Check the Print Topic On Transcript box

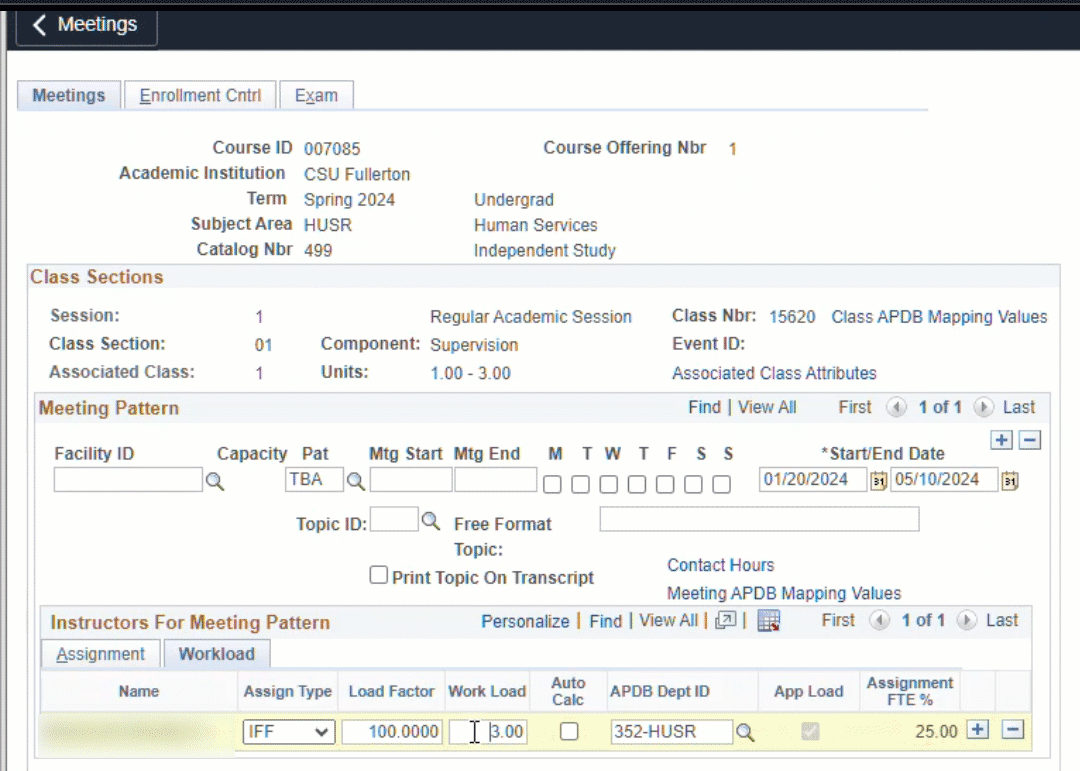click(379, 575)
